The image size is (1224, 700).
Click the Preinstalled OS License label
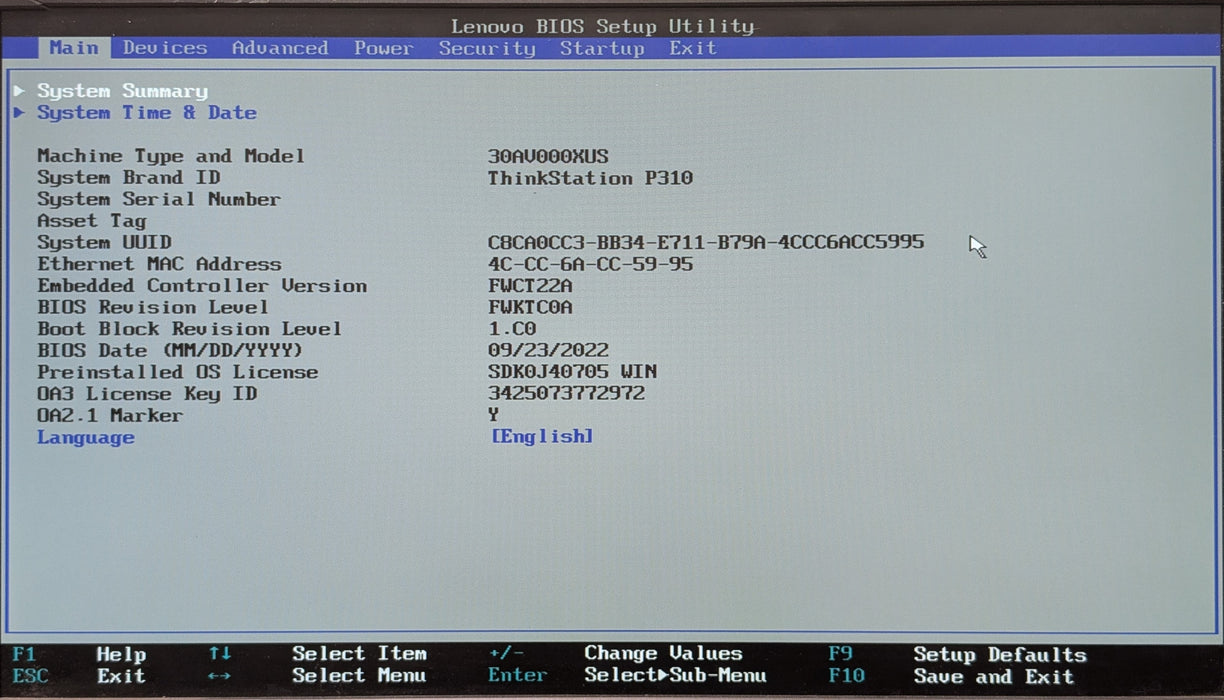177,373
